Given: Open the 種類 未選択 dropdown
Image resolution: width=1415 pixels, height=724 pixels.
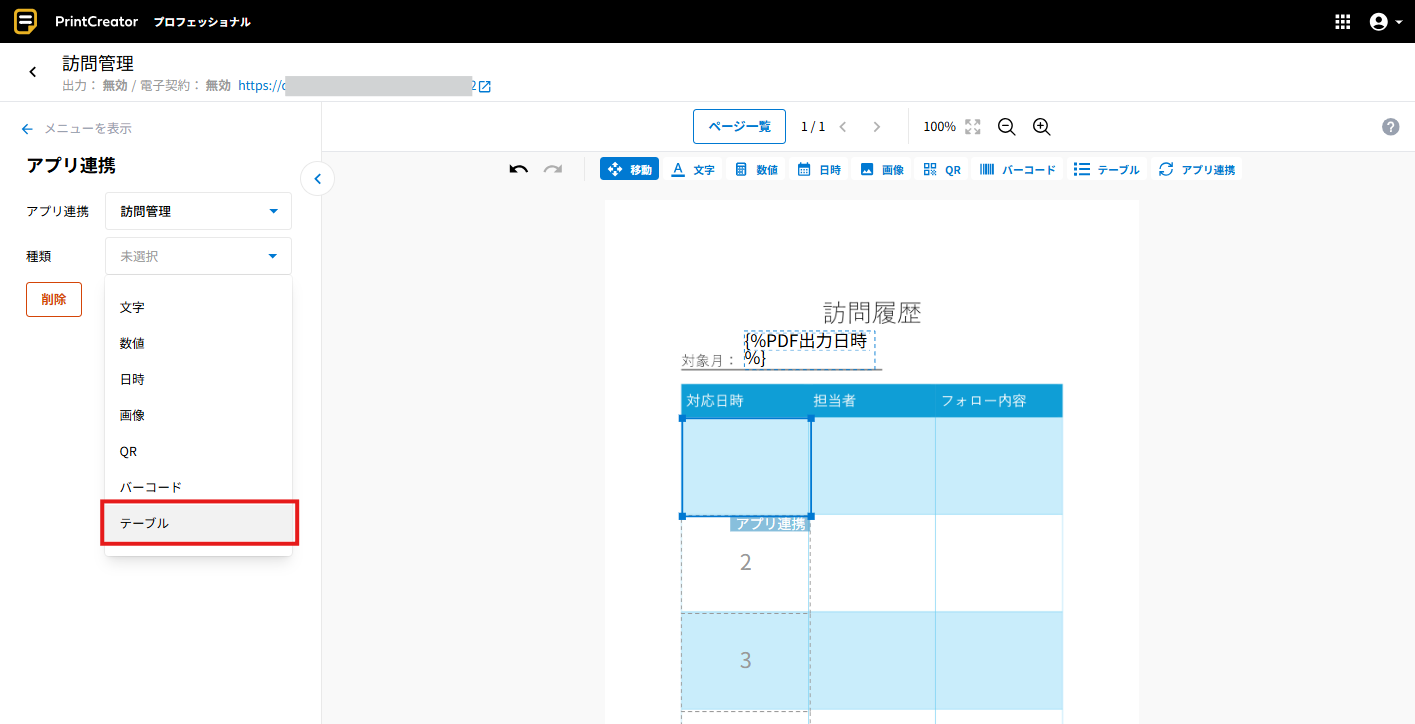Looking at the screenshot, I should tap(198, 256).
